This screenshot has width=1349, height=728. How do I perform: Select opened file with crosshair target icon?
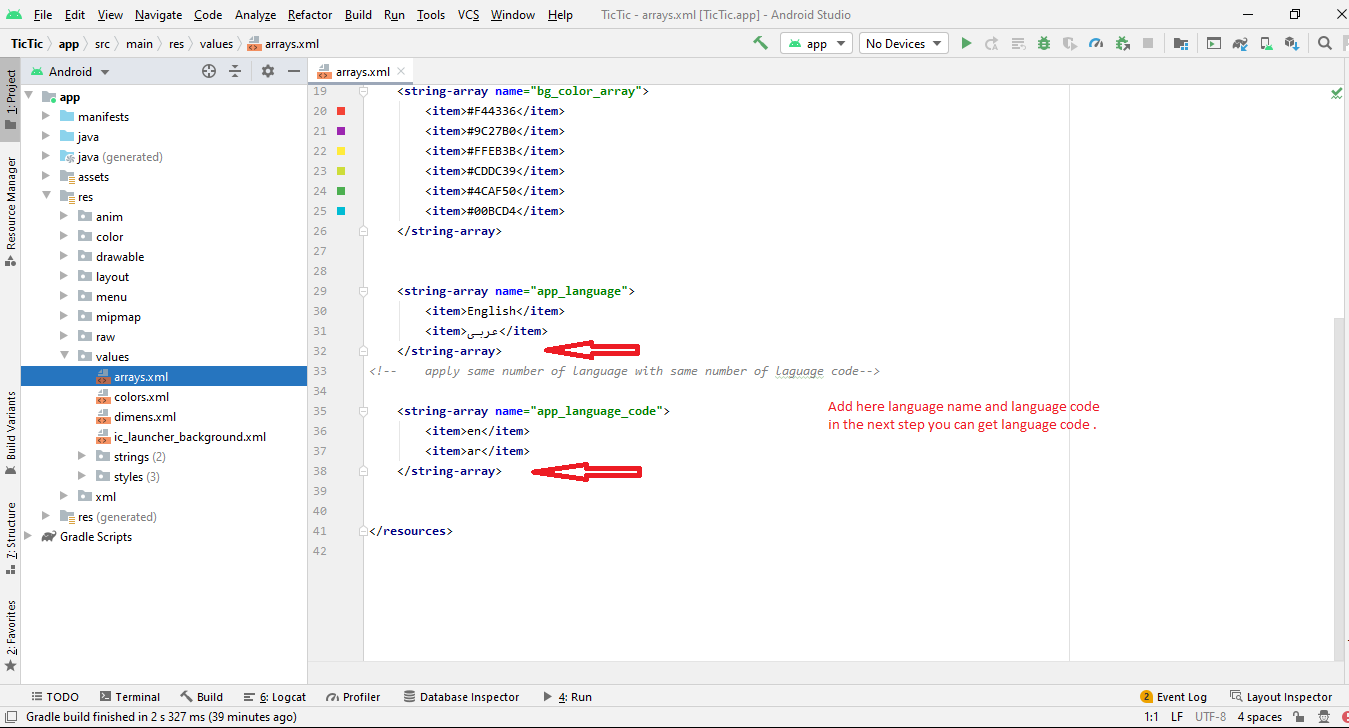209,71
